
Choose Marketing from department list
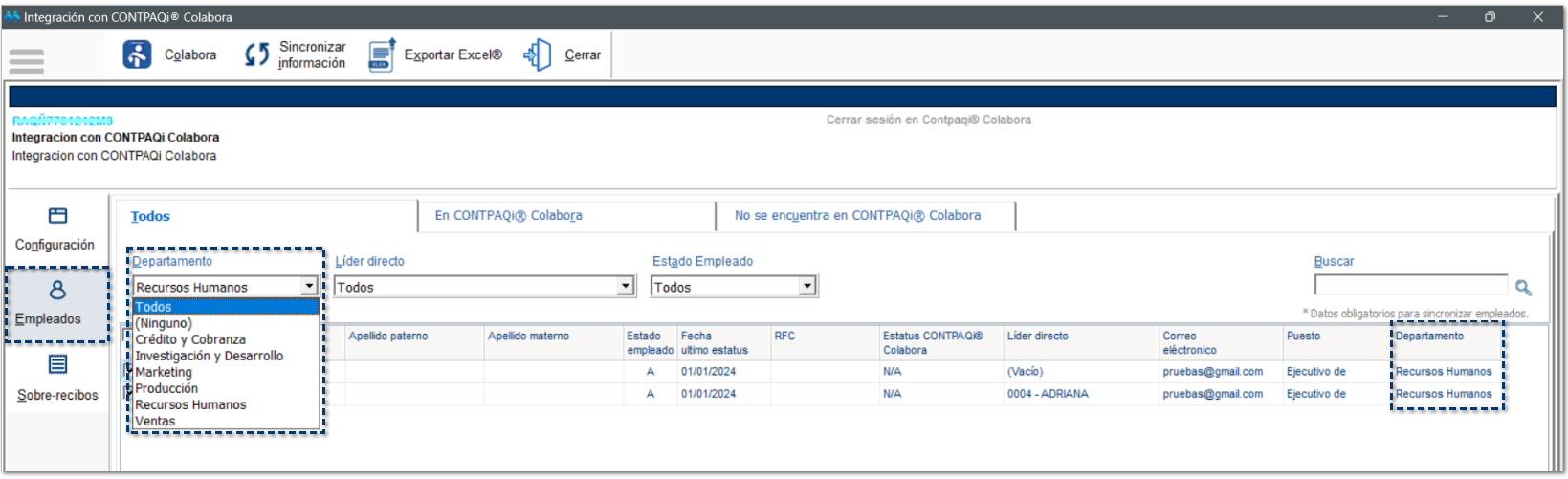(x=164, y=372)
